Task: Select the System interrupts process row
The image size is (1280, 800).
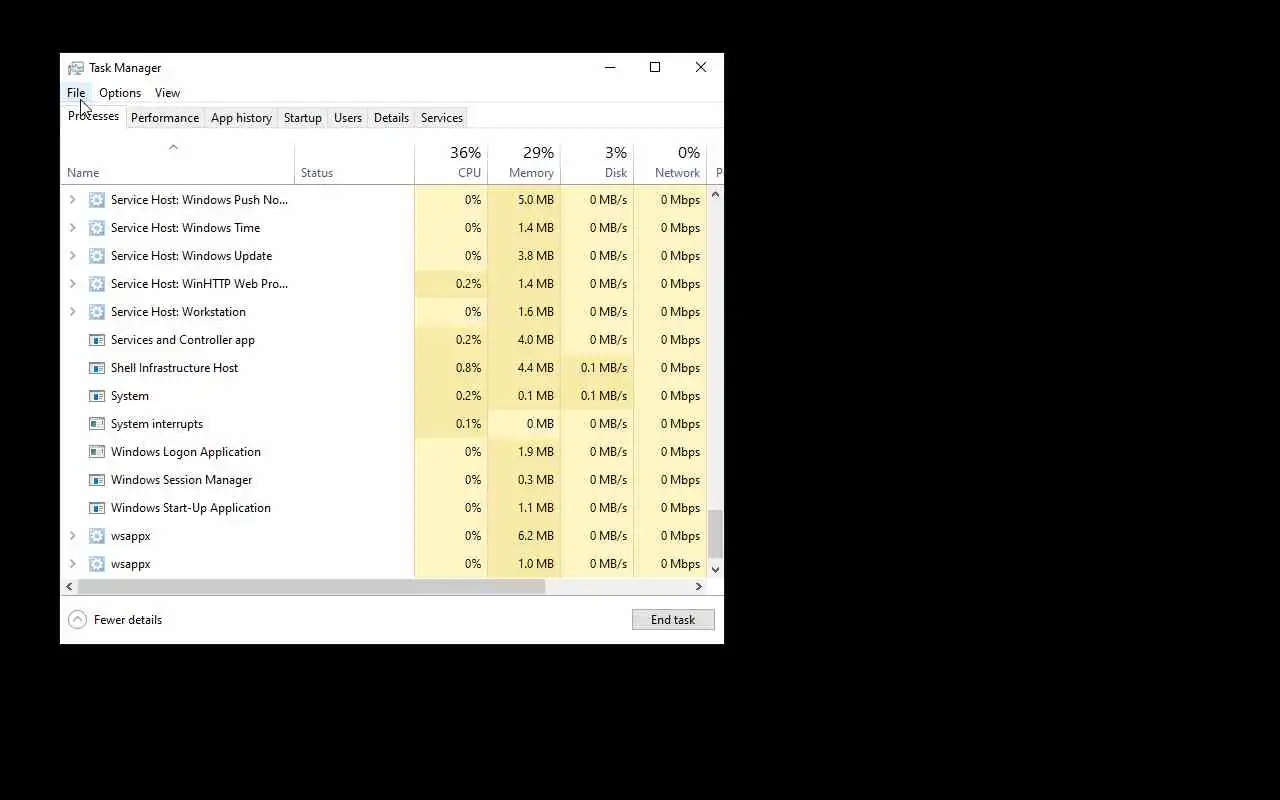Action: coord(384,424)
